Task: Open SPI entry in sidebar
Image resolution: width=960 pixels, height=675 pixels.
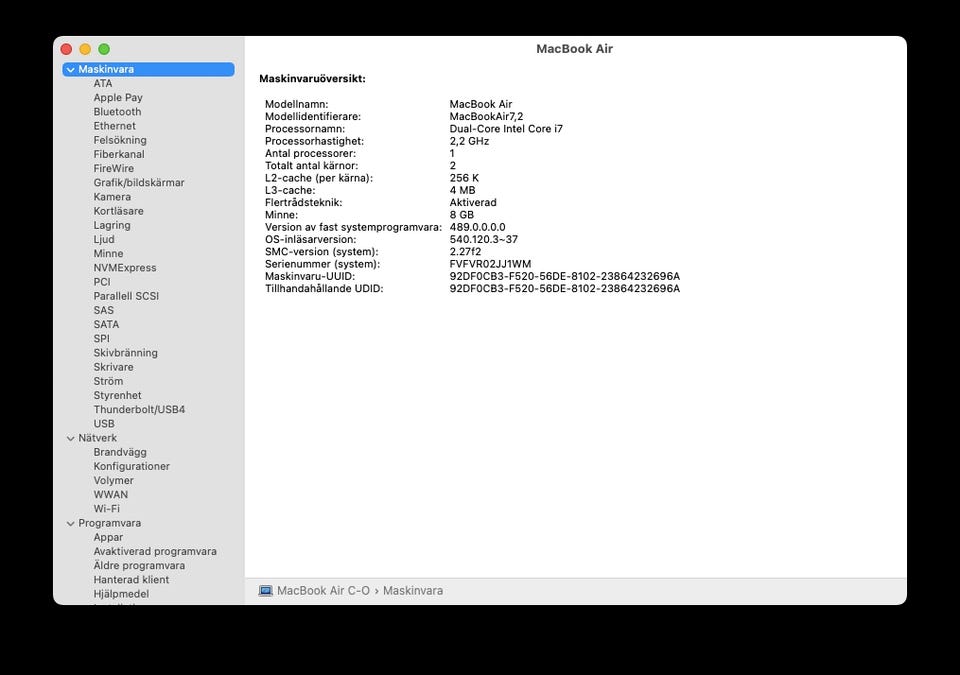Action: (102, 338)
